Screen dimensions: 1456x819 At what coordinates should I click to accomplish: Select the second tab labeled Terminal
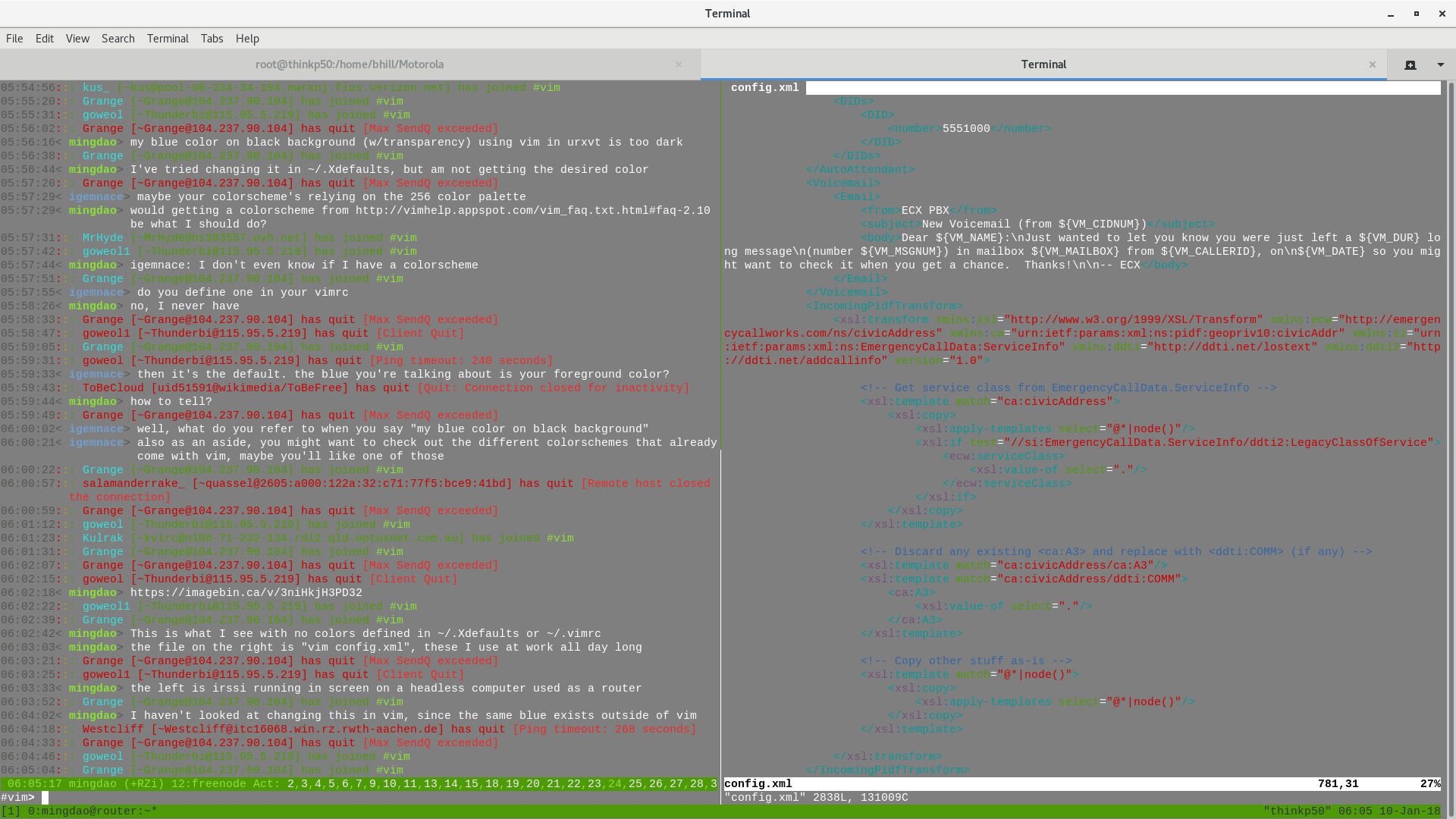(x=1043, y=64)
